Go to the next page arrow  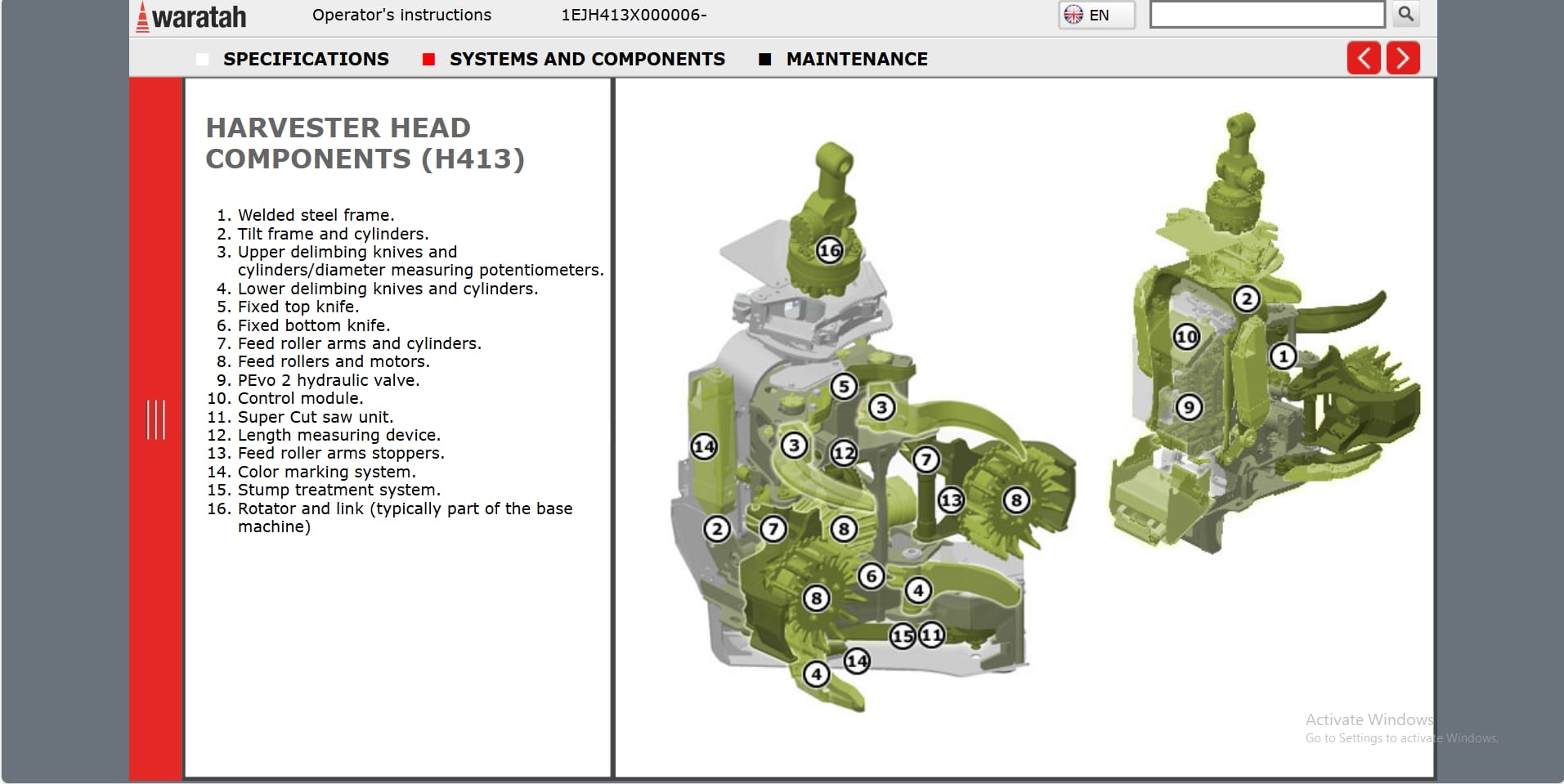point(1402,58)
